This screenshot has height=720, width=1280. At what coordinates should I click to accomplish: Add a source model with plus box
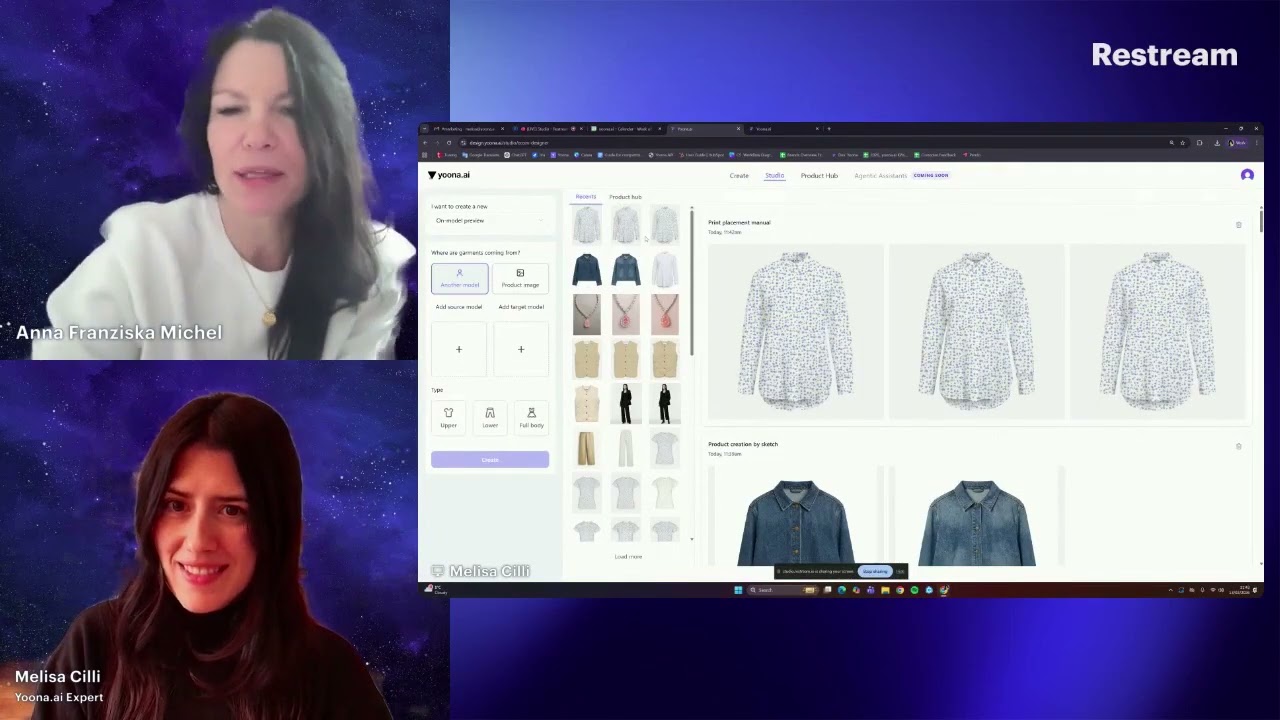point(459,349)
